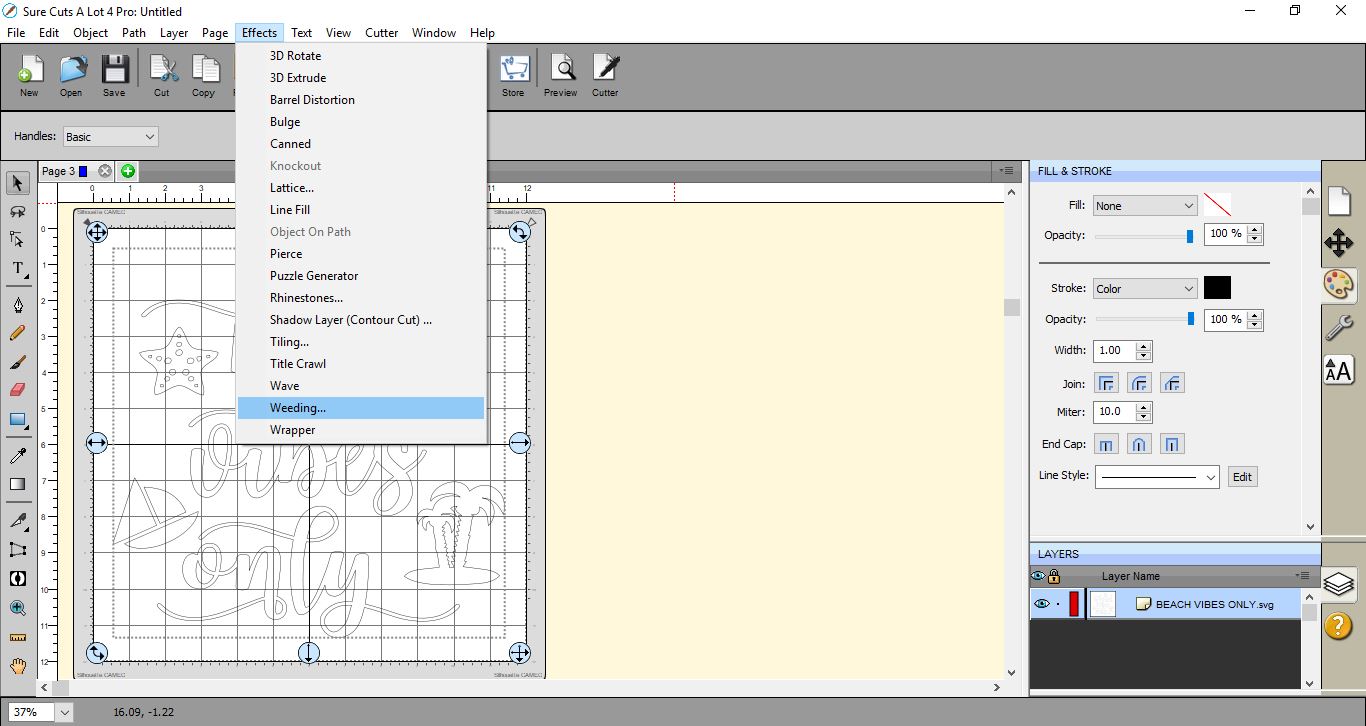
Task: Toggle the lock column in Layers header
Action: [1054, 576]
